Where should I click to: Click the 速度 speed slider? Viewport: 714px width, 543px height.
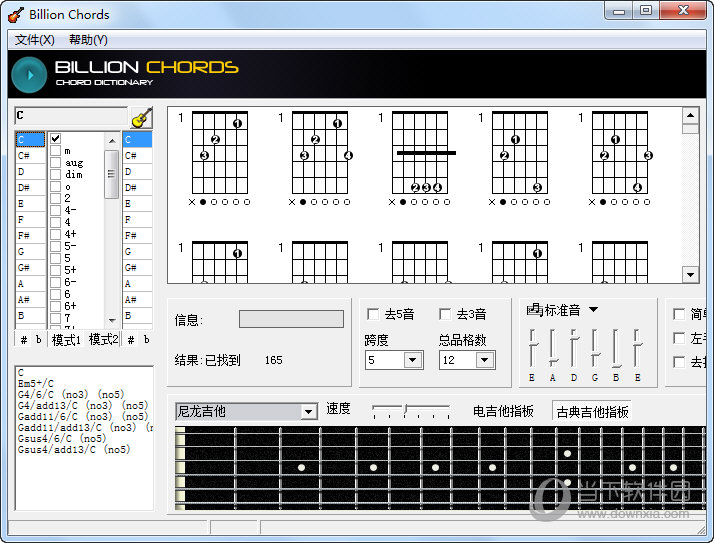tap(411, 410)
